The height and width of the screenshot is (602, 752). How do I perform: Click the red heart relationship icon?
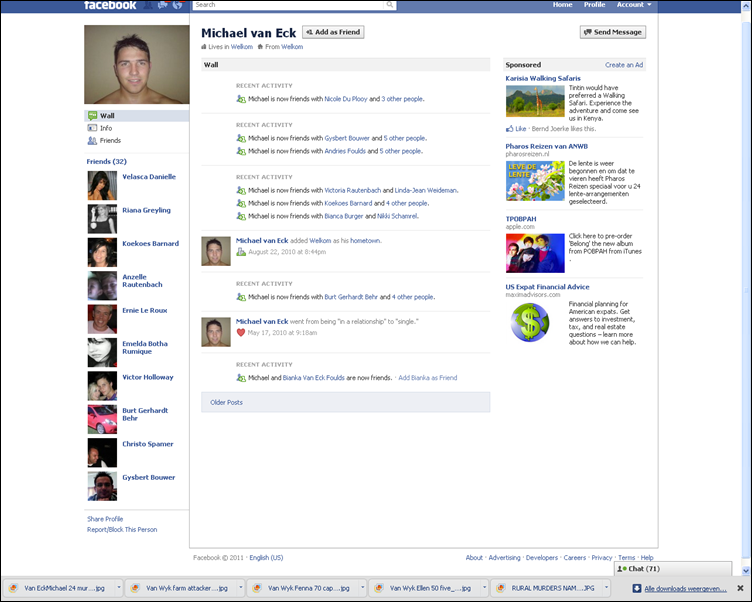241,332
